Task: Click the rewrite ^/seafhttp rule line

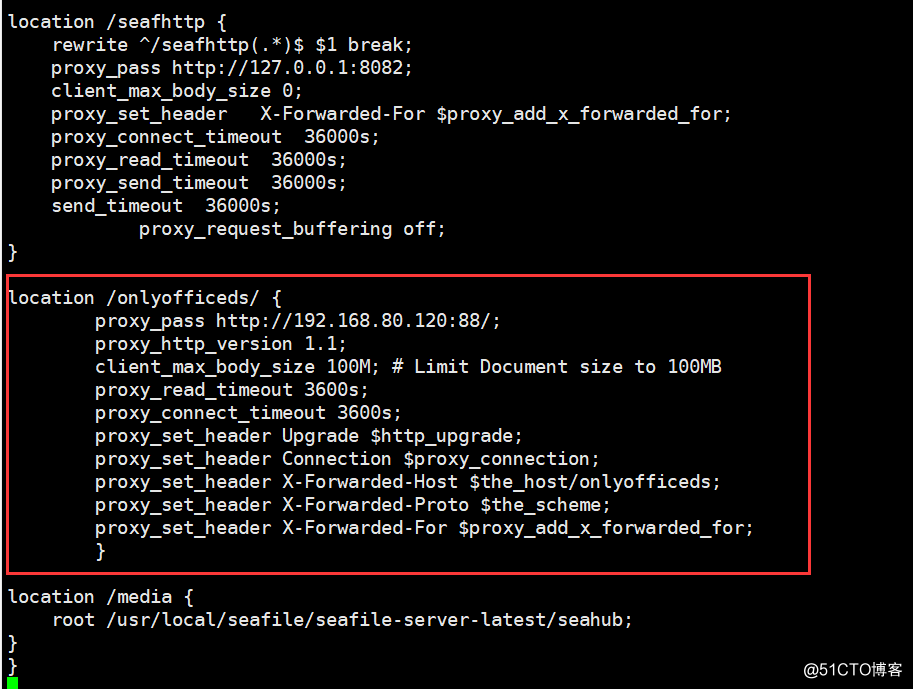Action: pos(232,45)
